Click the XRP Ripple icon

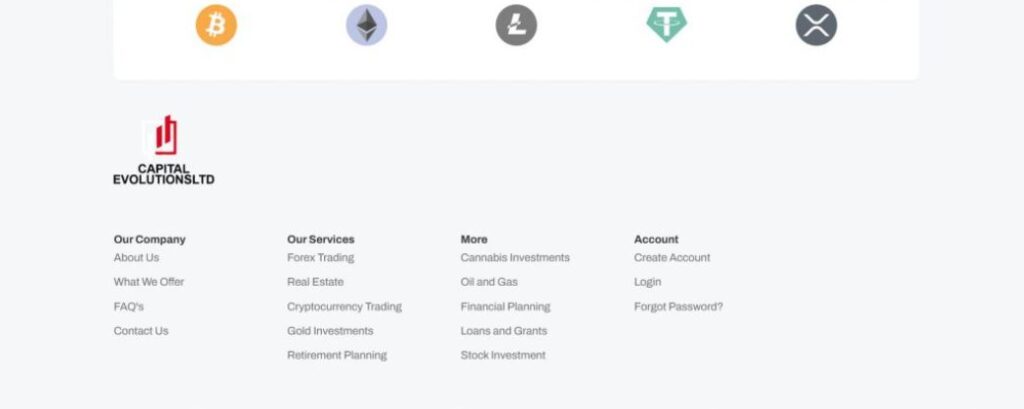[x=816, y=25]
